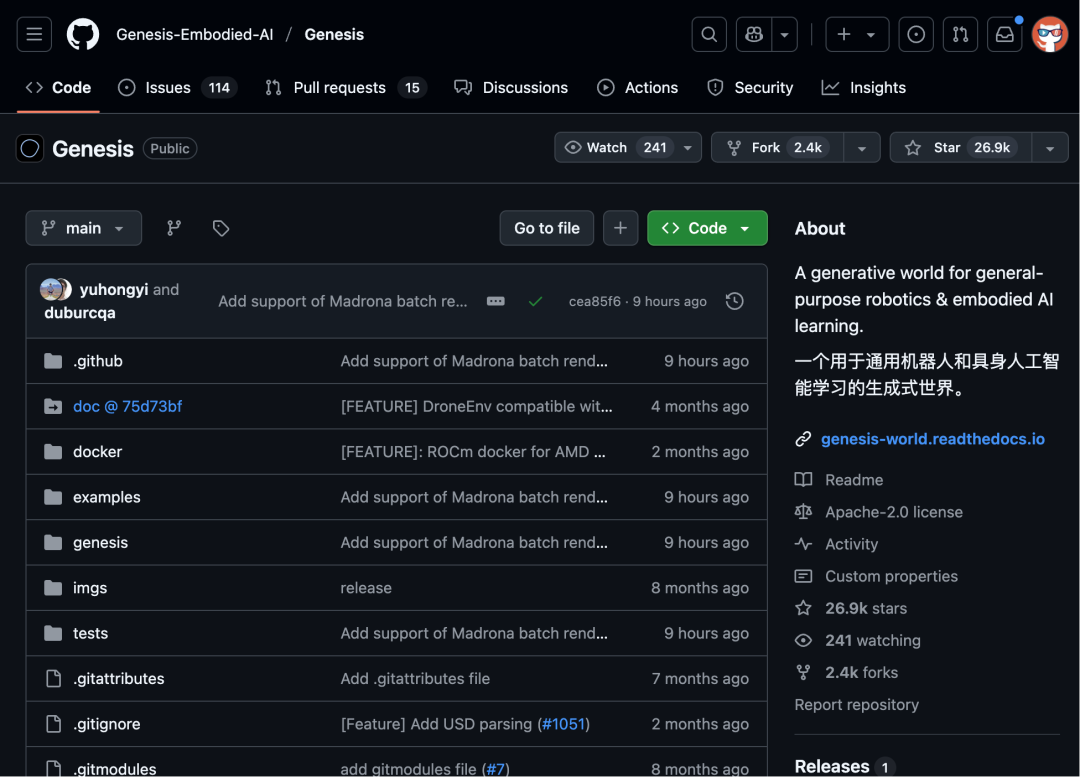
Task: Open your issues circle icon
Action: 916,34
